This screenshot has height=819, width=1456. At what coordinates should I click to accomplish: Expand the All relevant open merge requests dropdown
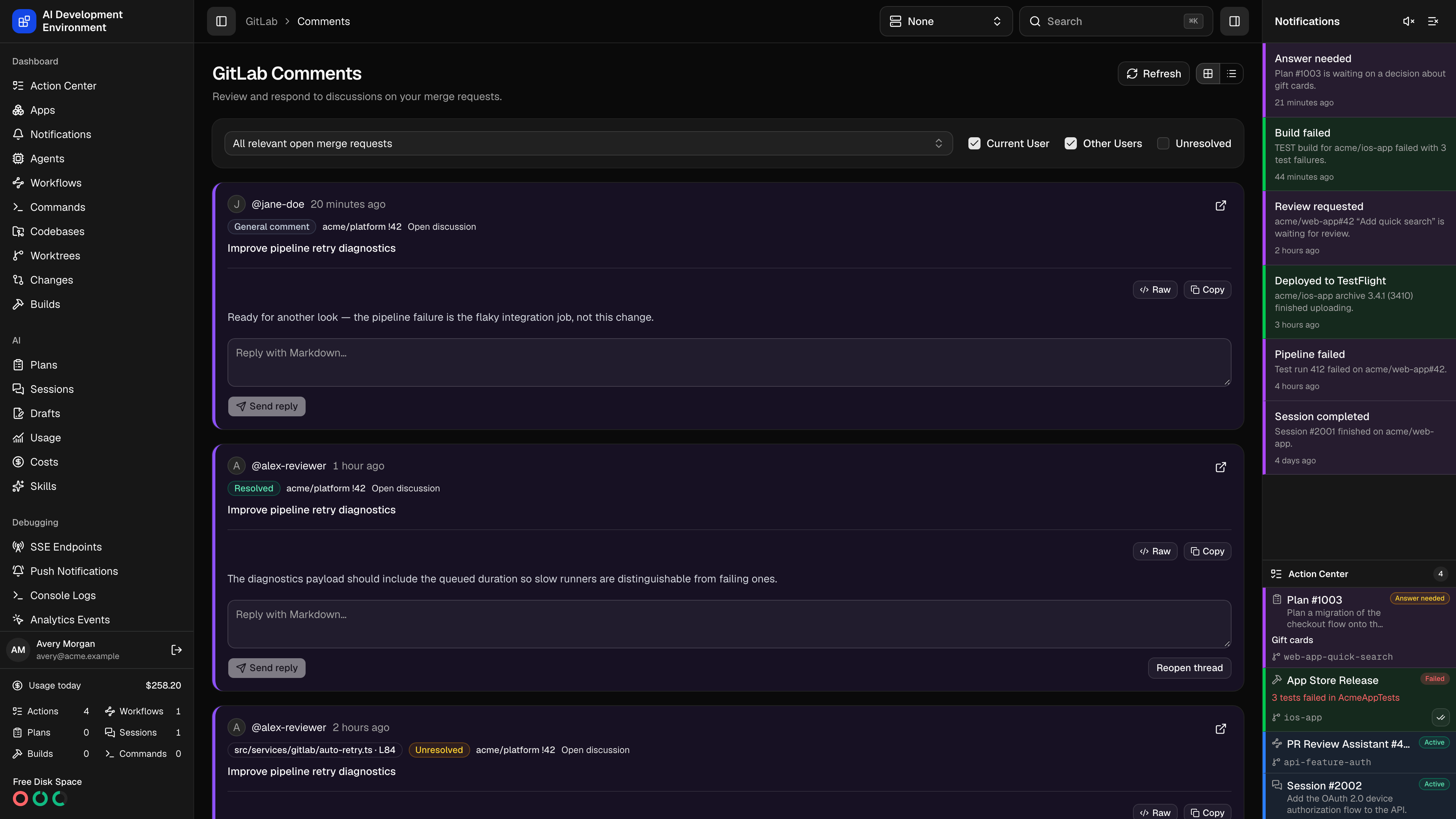(x=588, y=144)
